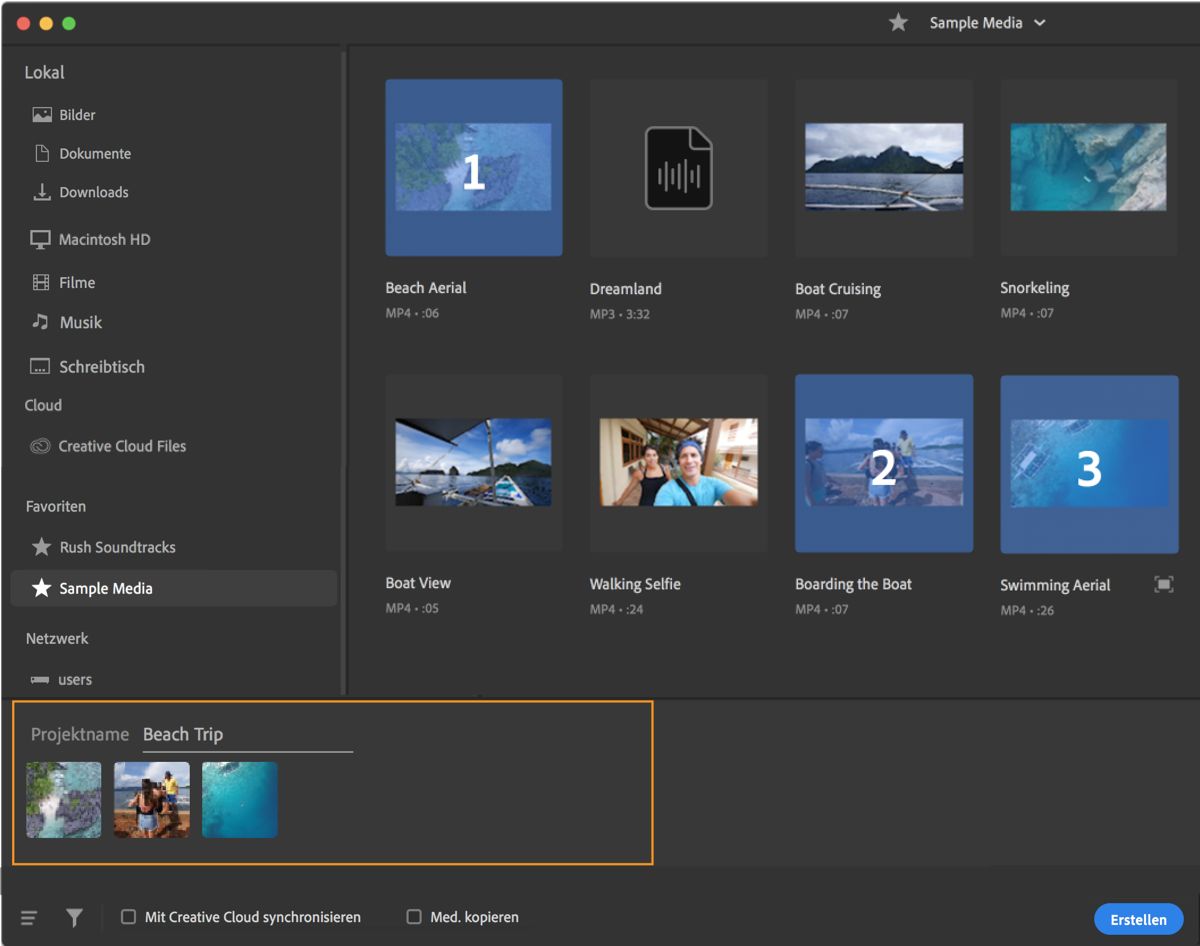Select the Walking Selfie video thumbnail

(678, 462)
